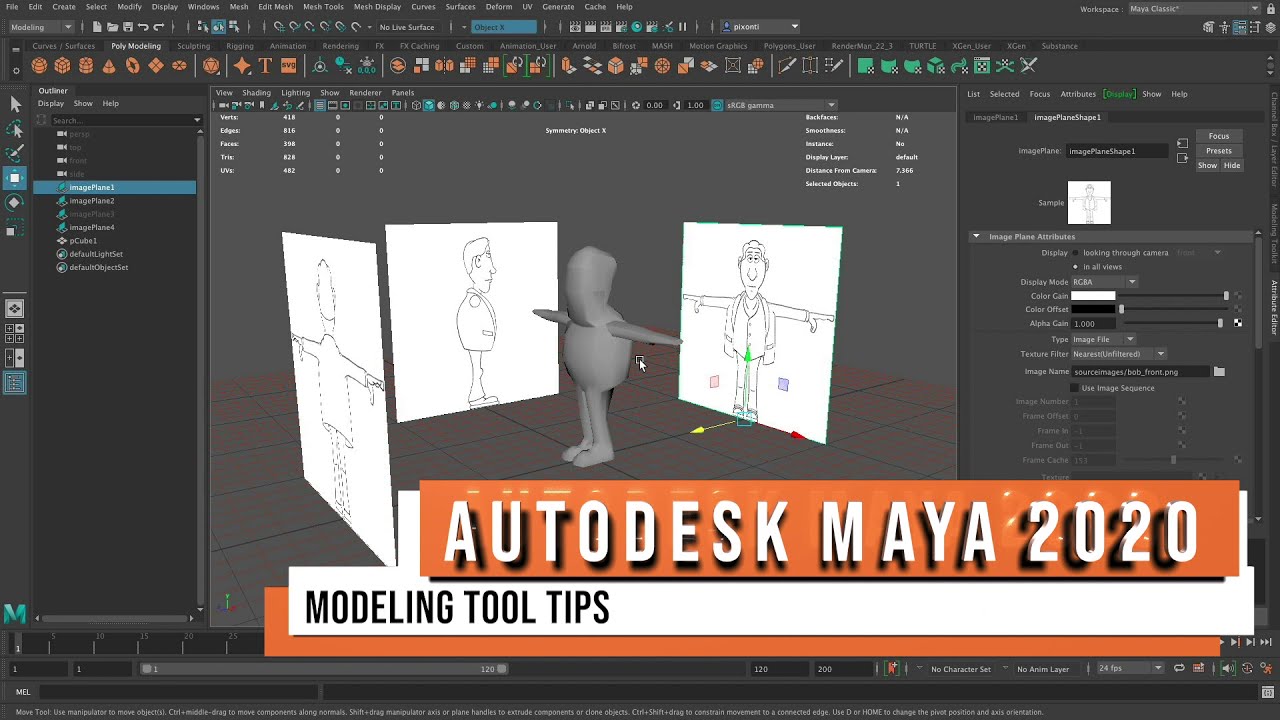The width and height of the screenshot is (1280, 720).
Task: Open the Deform menu
Action: coord(499,7)
